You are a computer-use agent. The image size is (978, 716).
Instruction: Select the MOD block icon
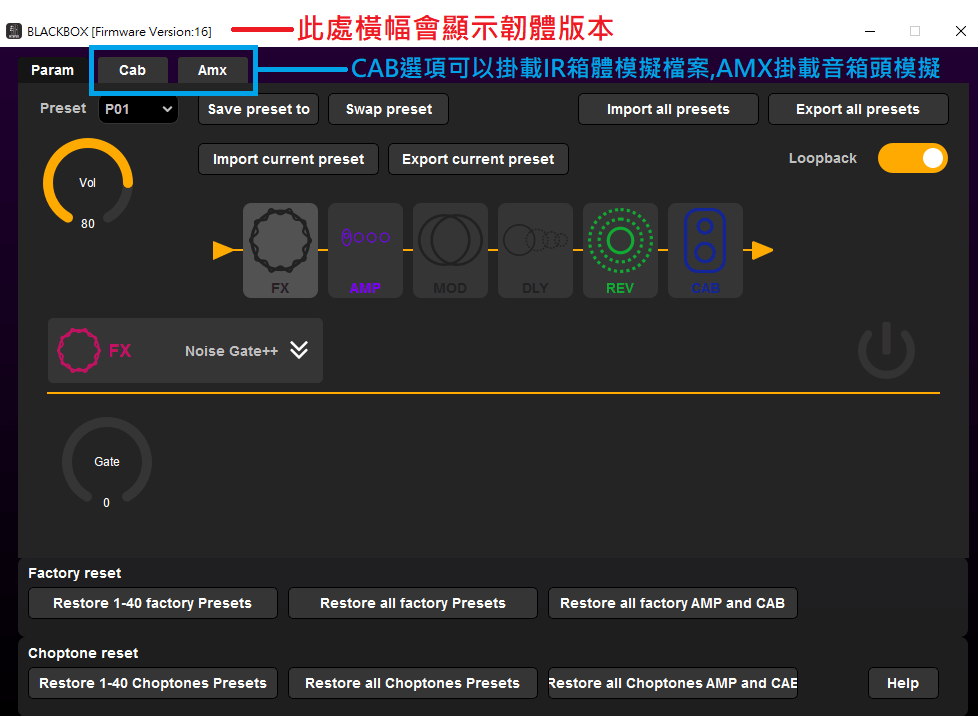point(450,250)
